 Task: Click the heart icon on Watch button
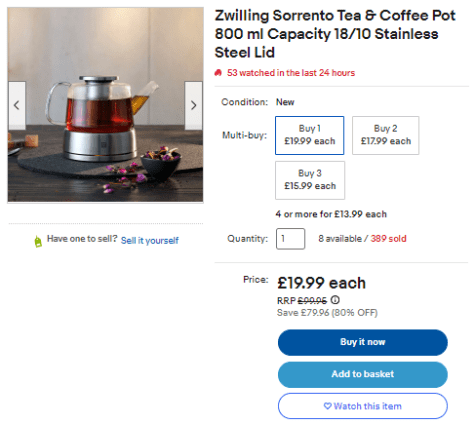coord(327,406)
